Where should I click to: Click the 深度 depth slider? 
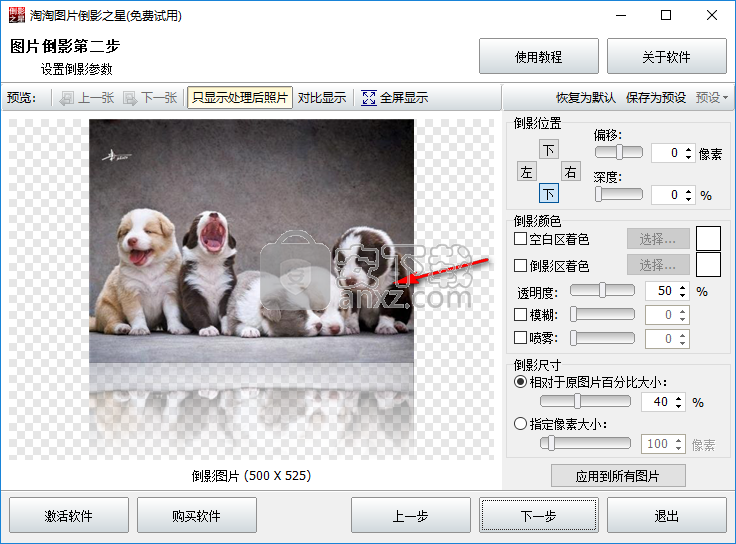click(x=619, y=194)
